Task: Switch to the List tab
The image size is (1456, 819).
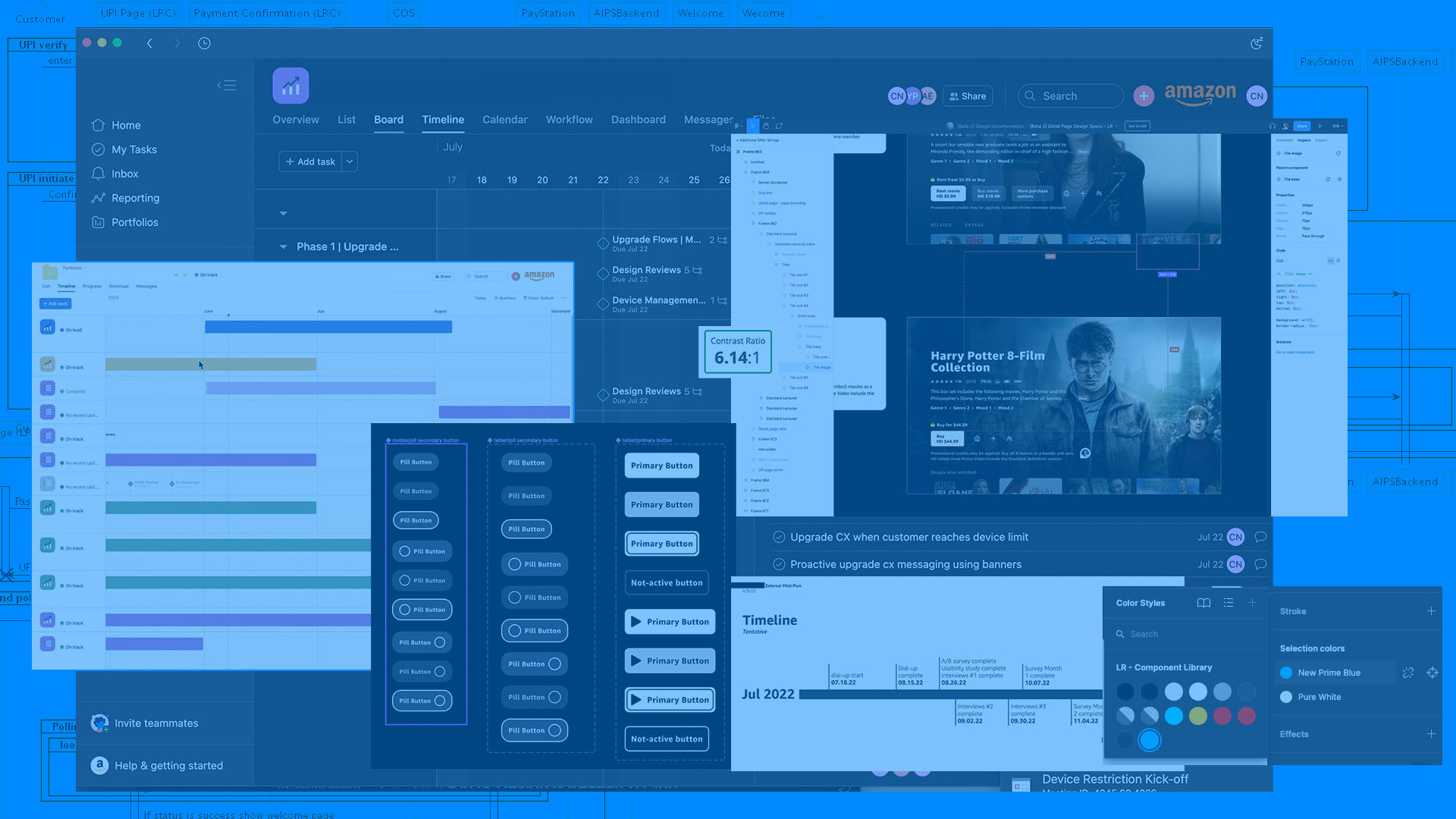Action: point(347,120)
